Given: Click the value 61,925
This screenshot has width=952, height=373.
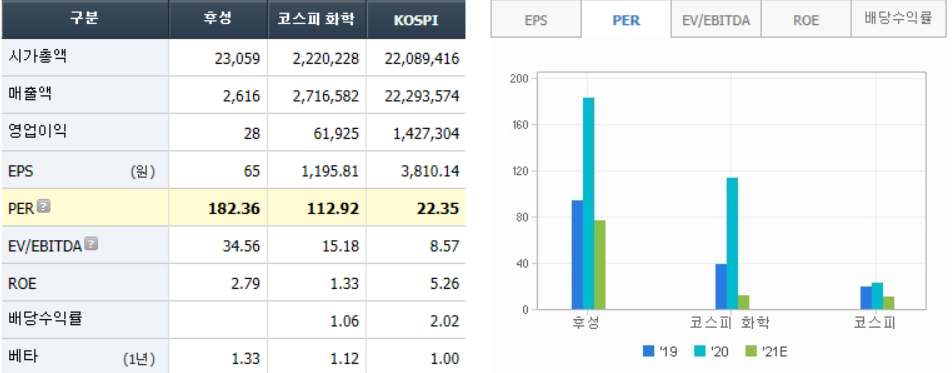Looking at the screenshot, I should click(x=337, y=134).
